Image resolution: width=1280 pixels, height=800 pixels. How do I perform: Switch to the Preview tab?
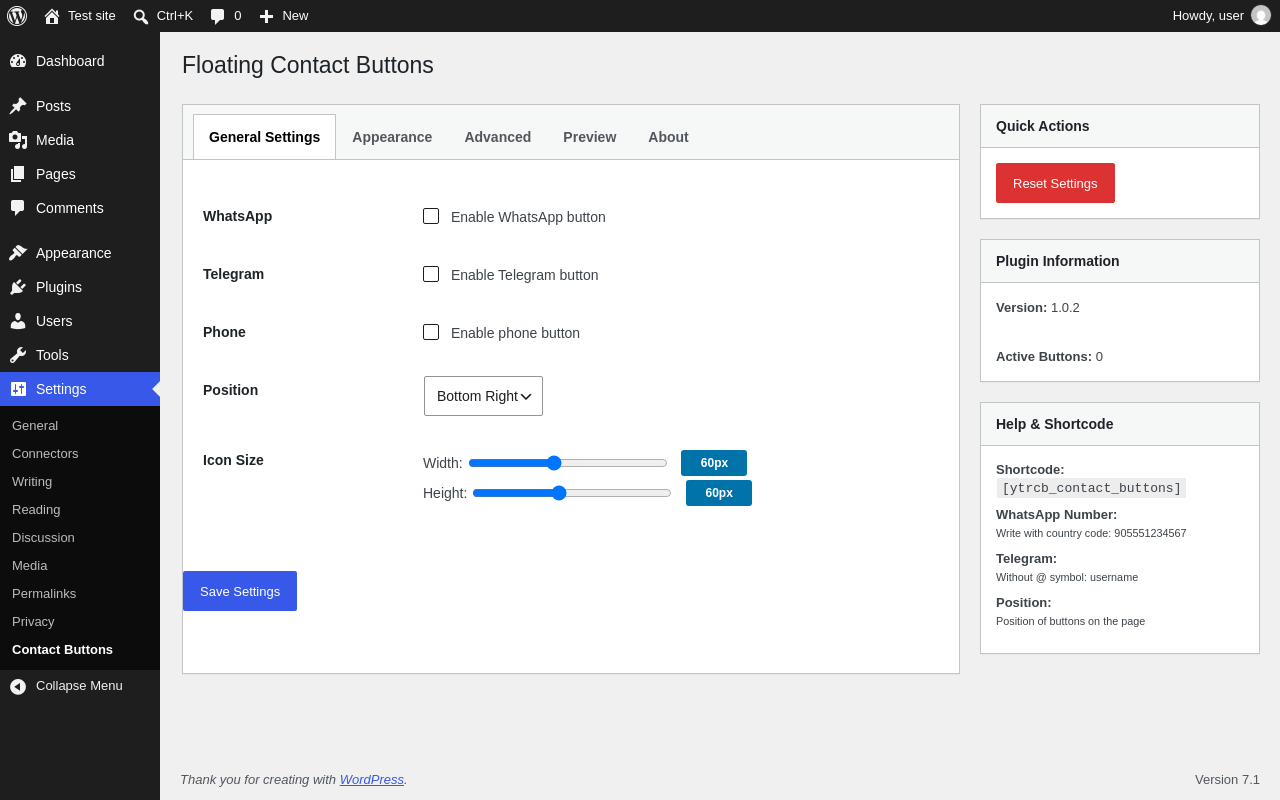pyautogui.click(x=590, y=137)
